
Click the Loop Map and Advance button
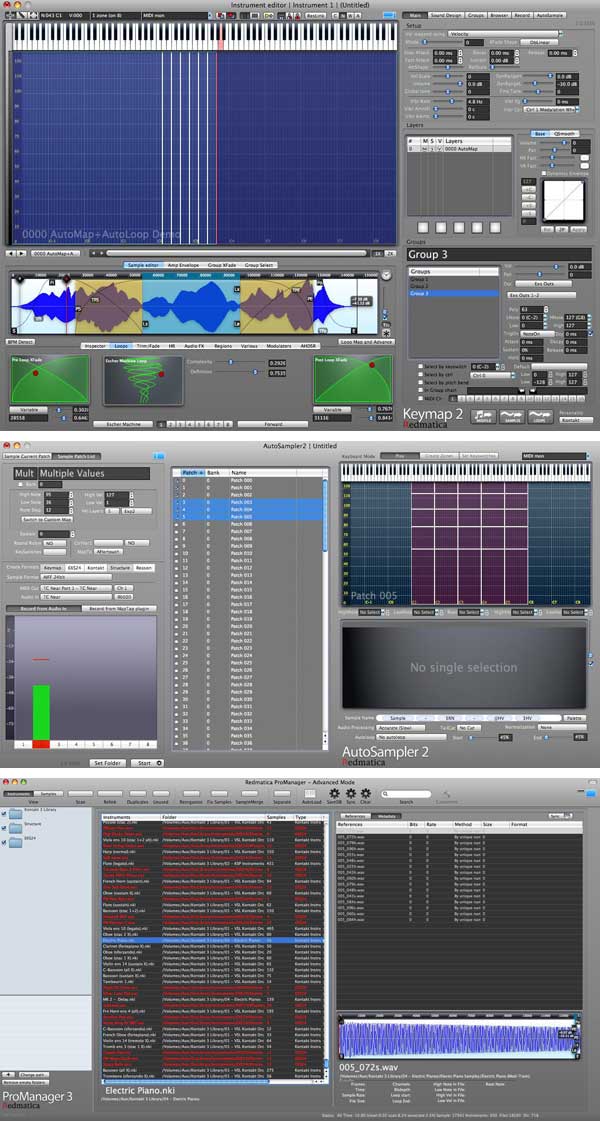[x=366, y=342]
